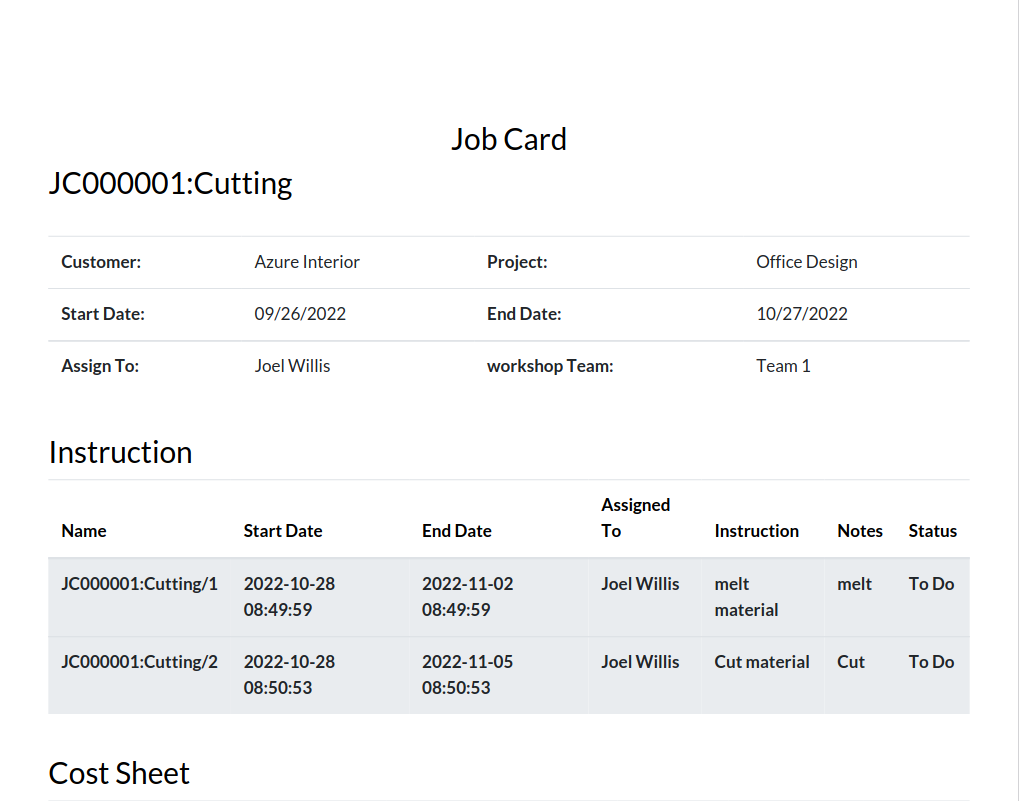Click the Name column header
This screenshot has height=801, width=1019.
pyautogui.click(x=84, y=531)
